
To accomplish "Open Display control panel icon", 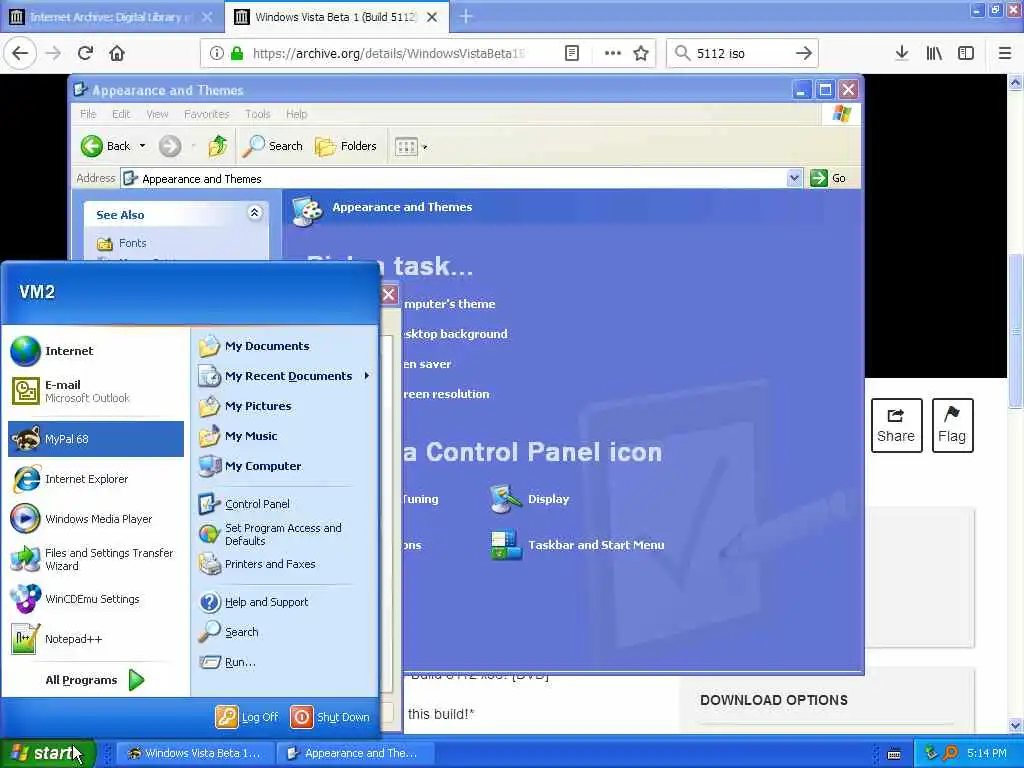I will (x=530, y=500).
